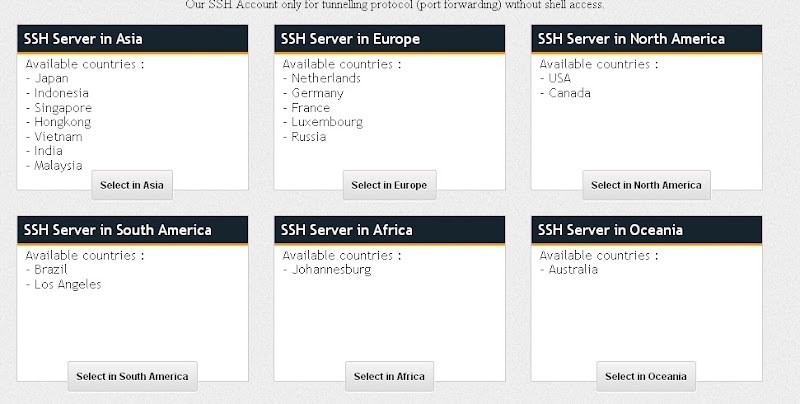
Task: Click the Johannesburg entry under Africa
Action: pyautogui.click(x=331, y=270)
